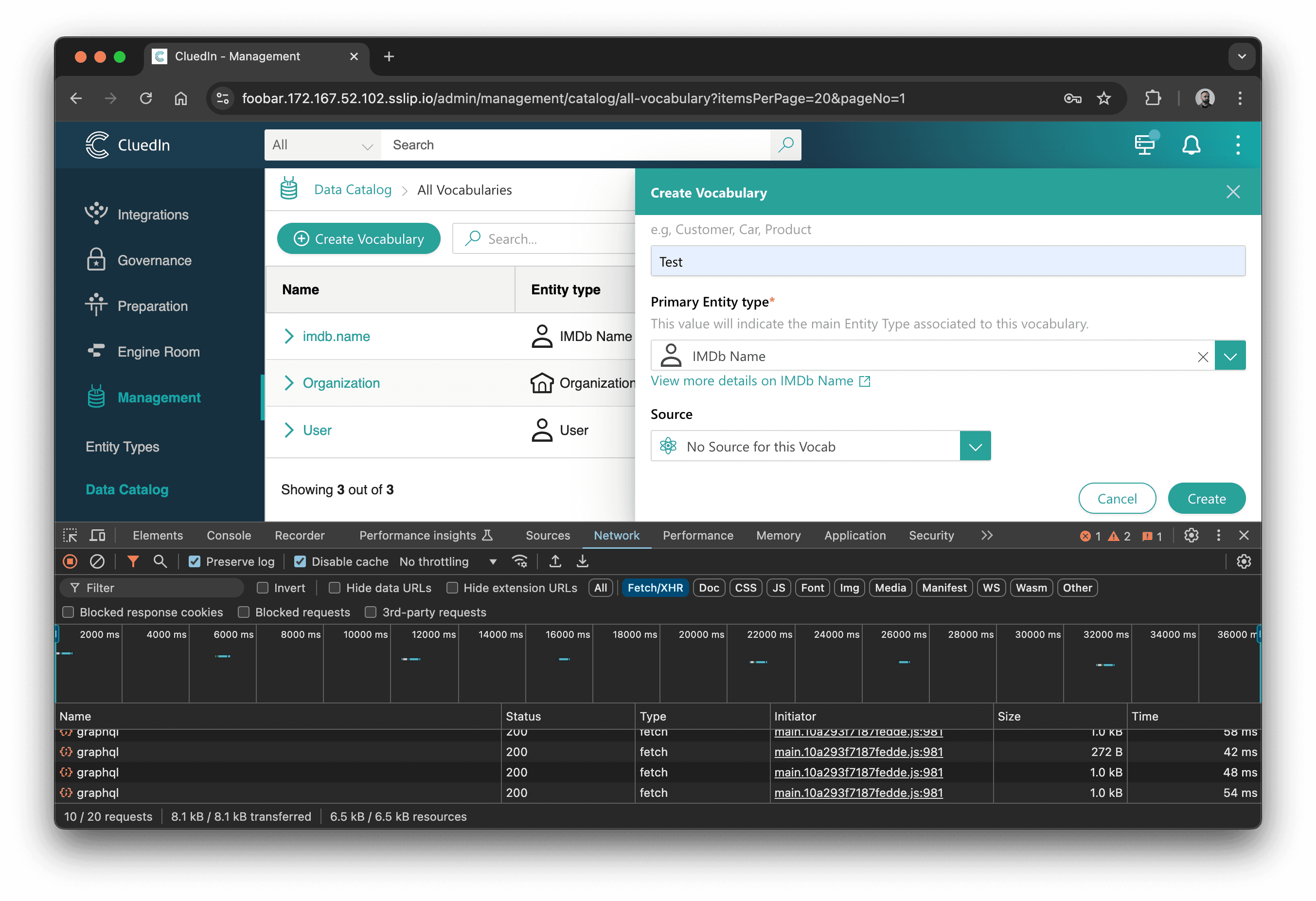
Task: Clear the IMDb Name entity type selection
Action: 1203,356
